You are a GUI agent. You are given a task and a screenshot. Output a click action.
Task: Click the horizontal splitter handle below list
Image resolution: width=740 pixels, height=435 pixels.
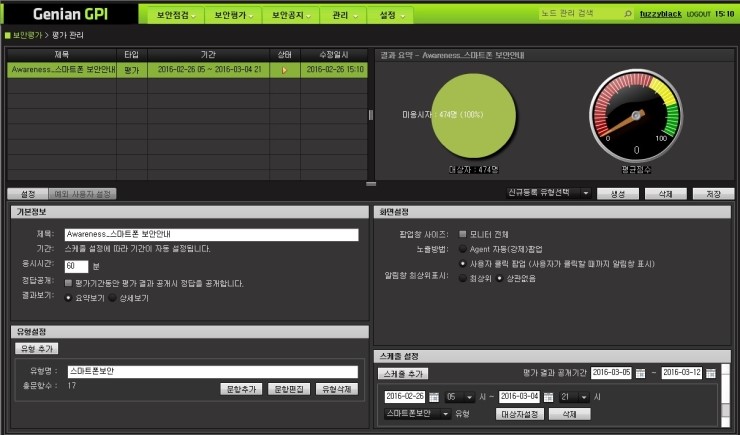[371, 184]
